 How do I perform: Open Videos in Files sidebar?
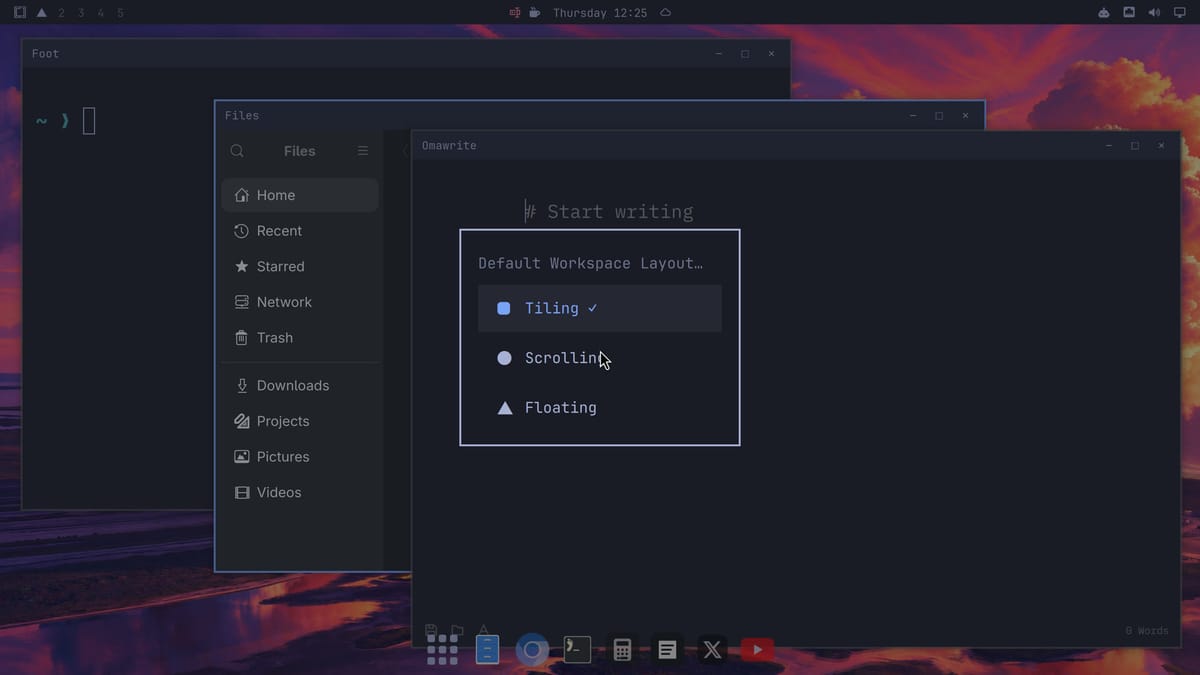300,493
